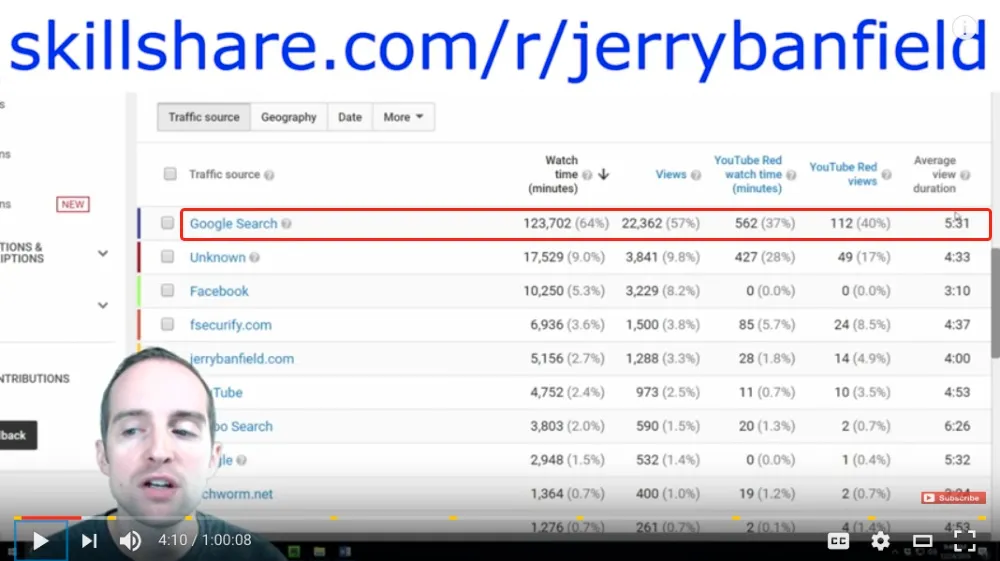Seek using the video progress bar

(500, 518)
